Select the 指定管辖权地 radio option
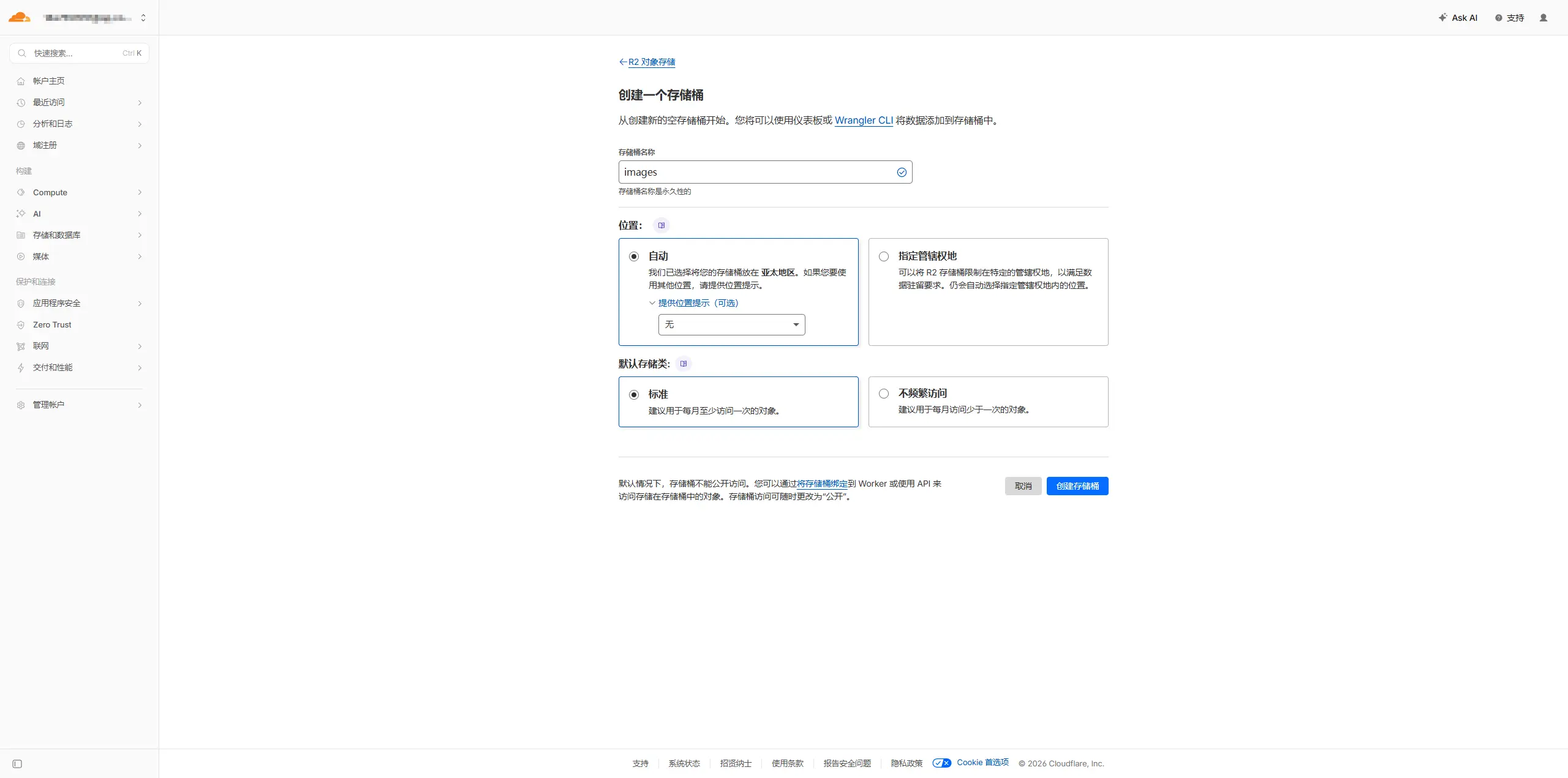The width and height of the screenshot is (1568, 778). 883,256
